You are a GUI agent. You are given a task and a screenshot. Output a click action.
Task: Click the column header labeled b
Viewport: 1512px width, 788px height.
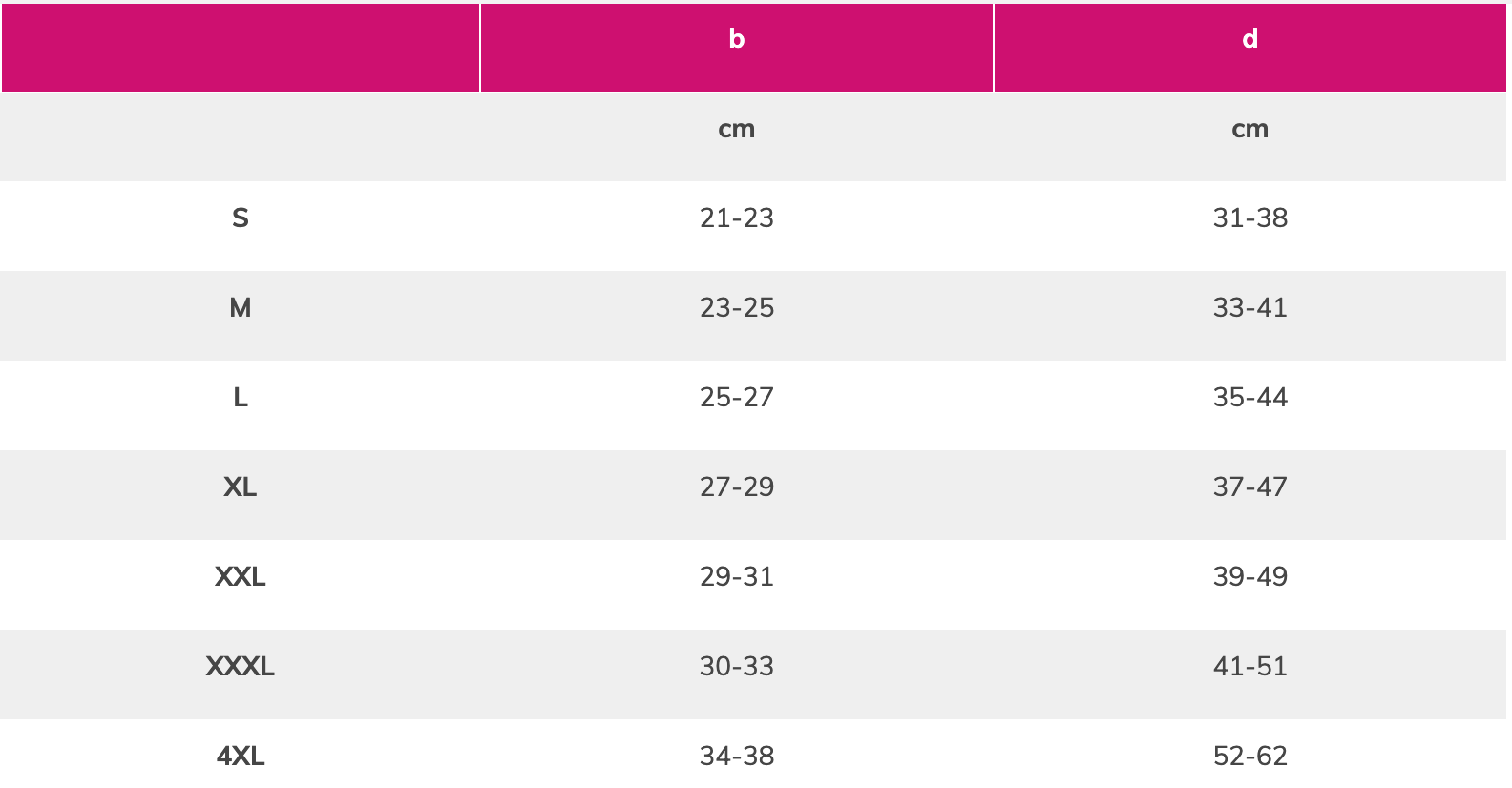[x=736, y=47]
